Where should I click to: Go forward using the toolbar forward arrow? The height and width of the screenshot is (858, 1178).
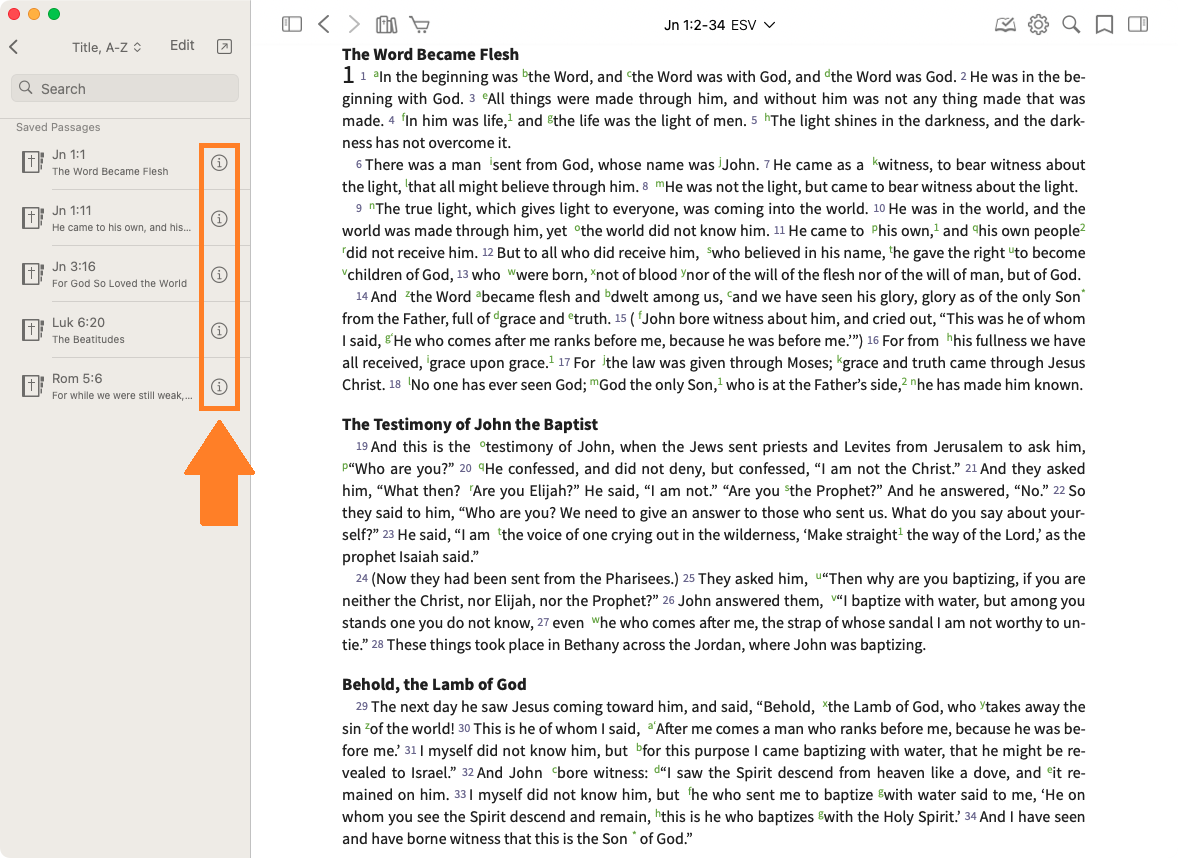(353, 25)
